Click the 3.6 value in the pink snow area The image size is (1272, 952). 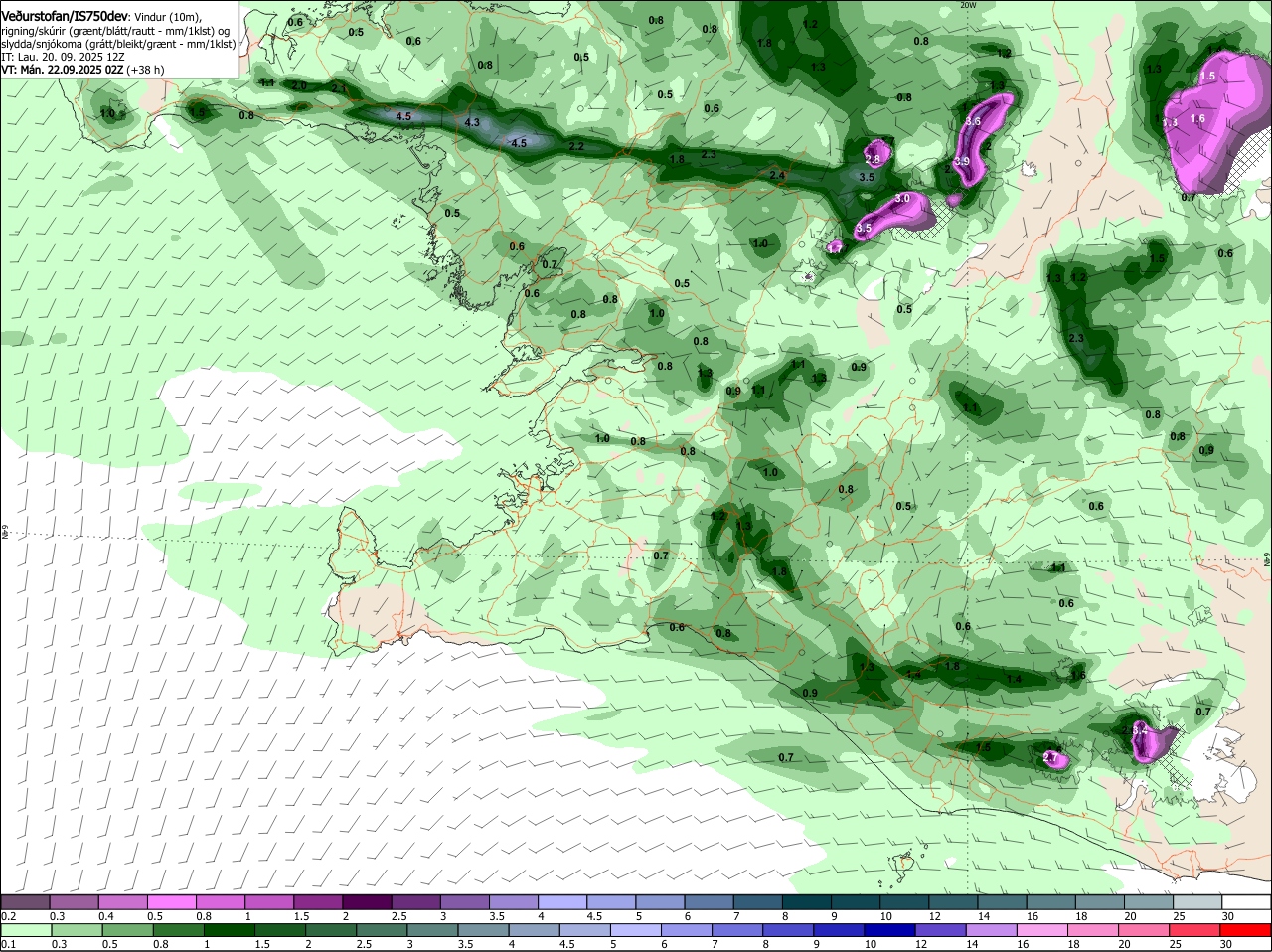973,121
